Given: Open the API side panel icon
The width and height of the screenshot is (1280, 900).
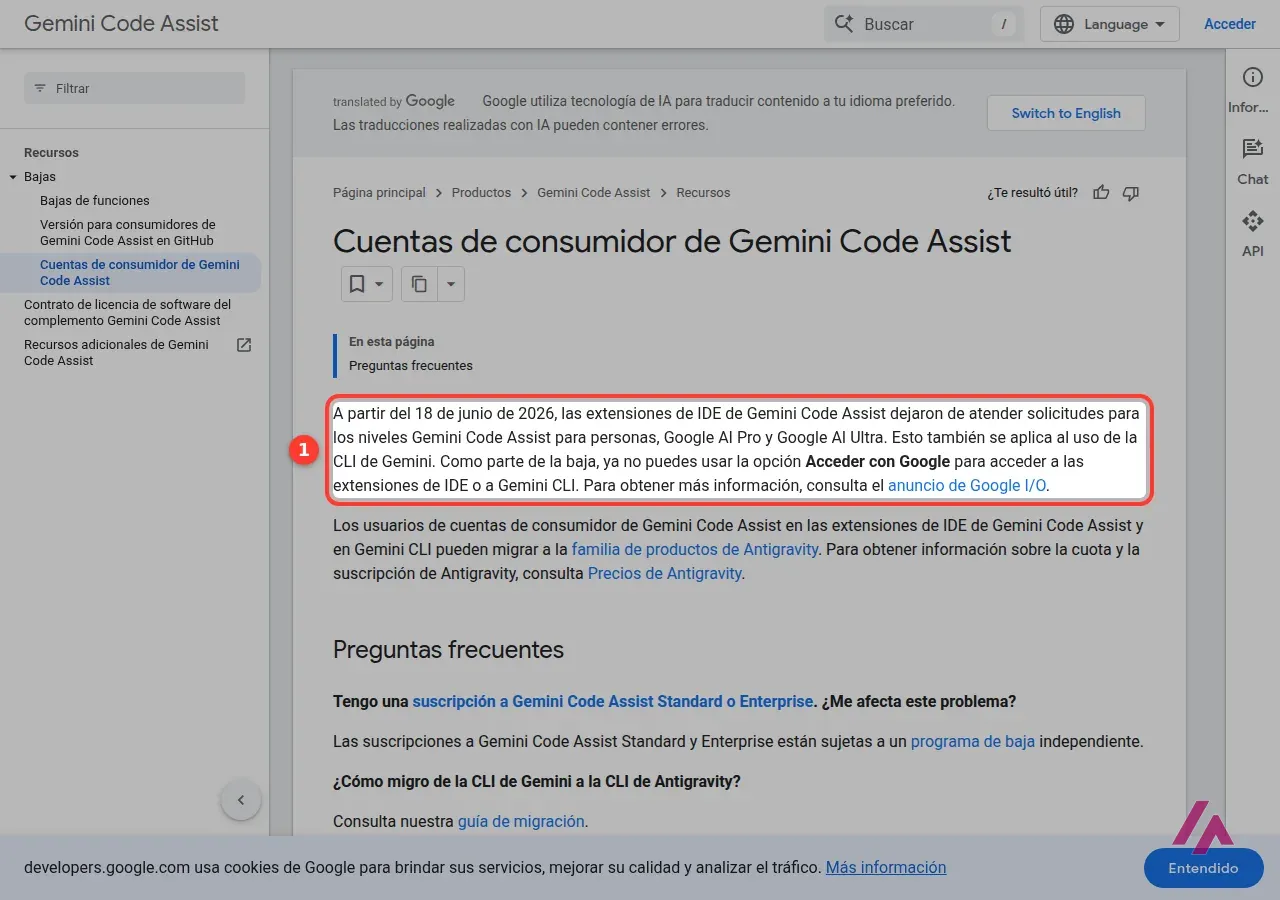Looking at the screenshot, I should [1252, 222].
